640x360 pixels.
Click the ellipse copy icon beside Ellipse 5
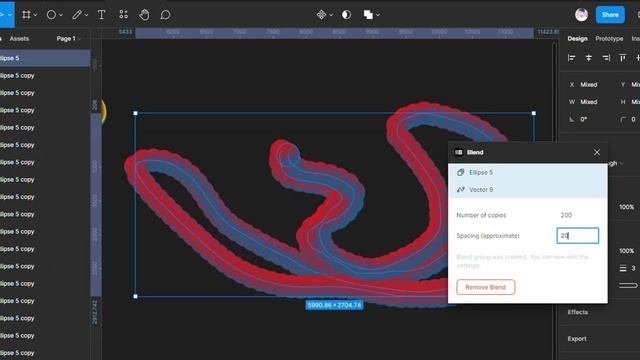click(x=461, y=173)
